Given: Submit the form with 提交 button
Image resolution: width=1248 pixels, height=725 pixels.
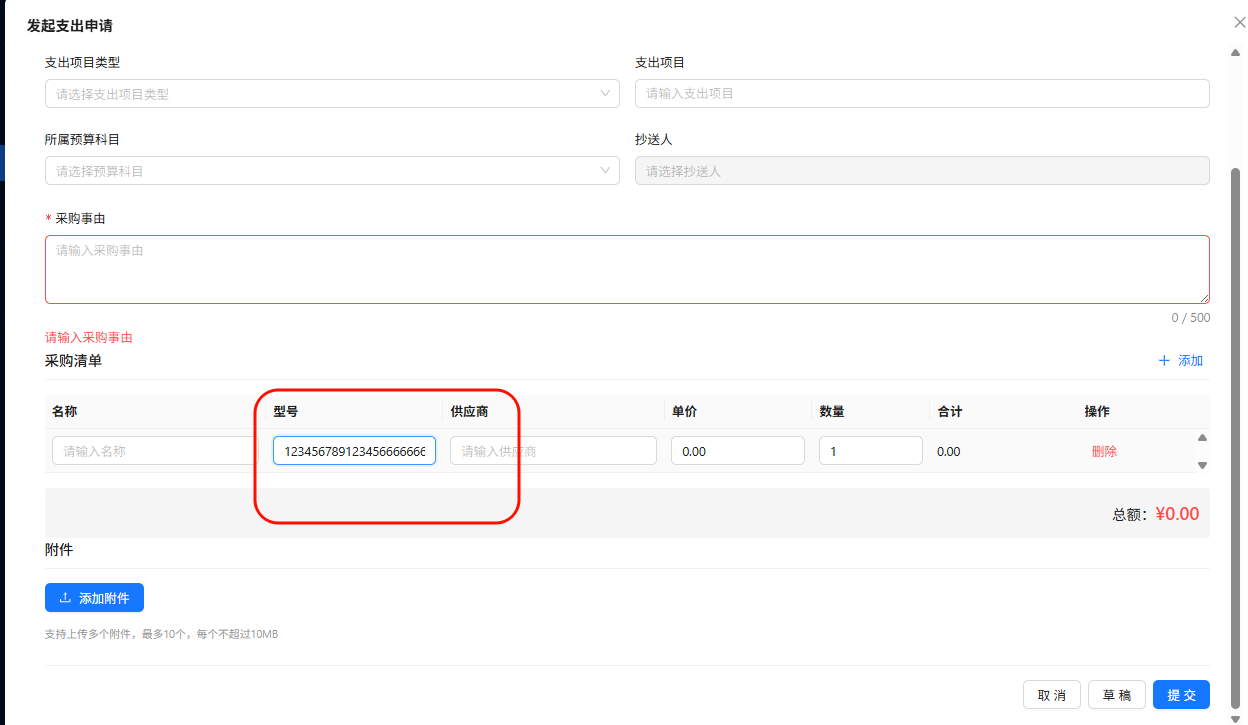Looking at the screenshot, I should (x=1181, y=695).
